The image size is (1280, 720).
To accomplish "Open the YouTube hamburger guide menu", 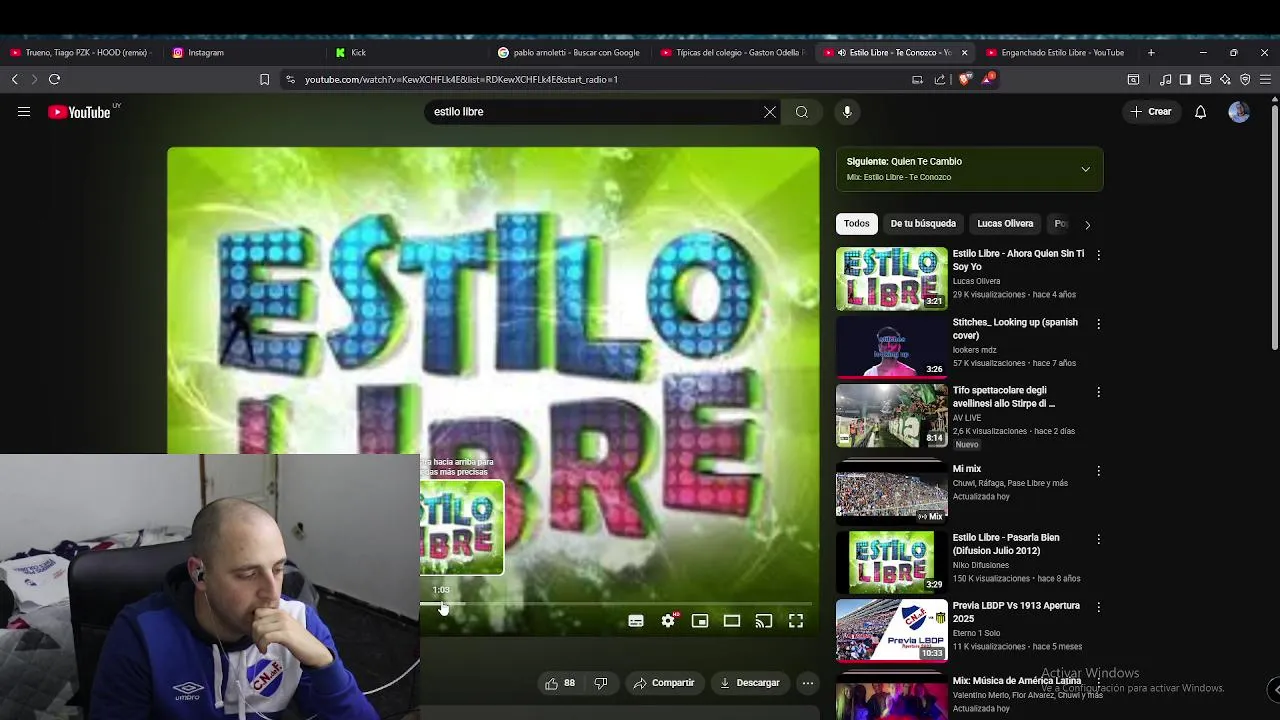I will pos(24,112).
